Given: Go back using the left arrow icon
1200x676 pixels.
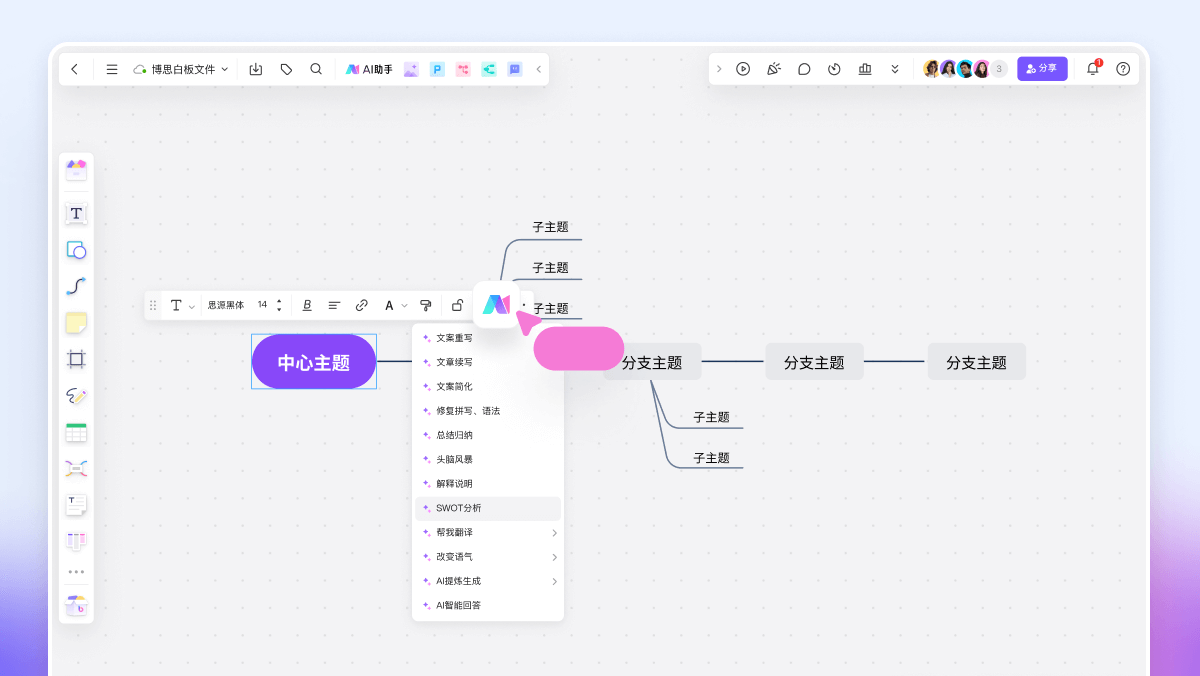Looking at the screenshot, I should tap(75, 69).
